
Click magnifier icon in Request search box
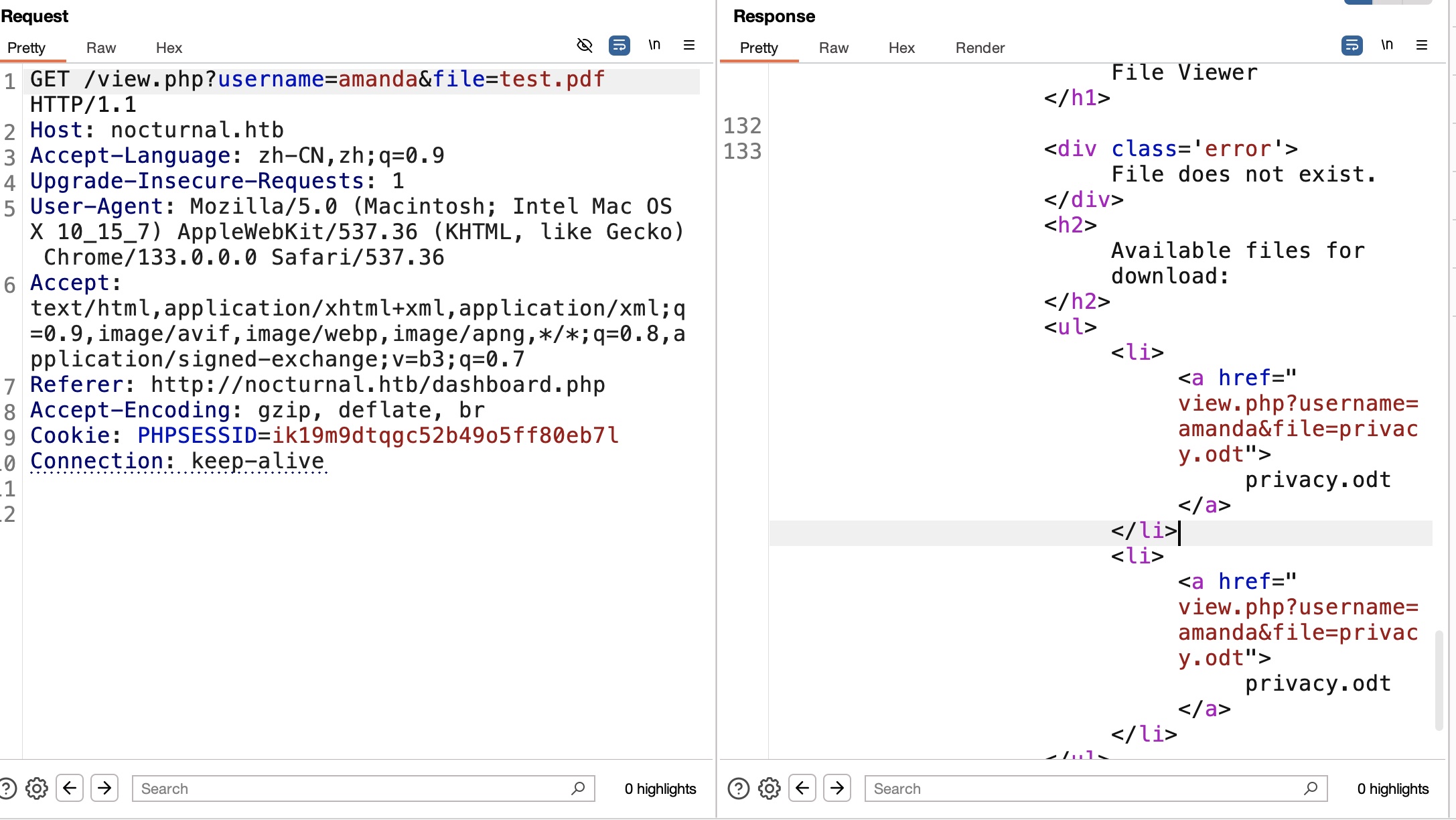click(578, 789)
